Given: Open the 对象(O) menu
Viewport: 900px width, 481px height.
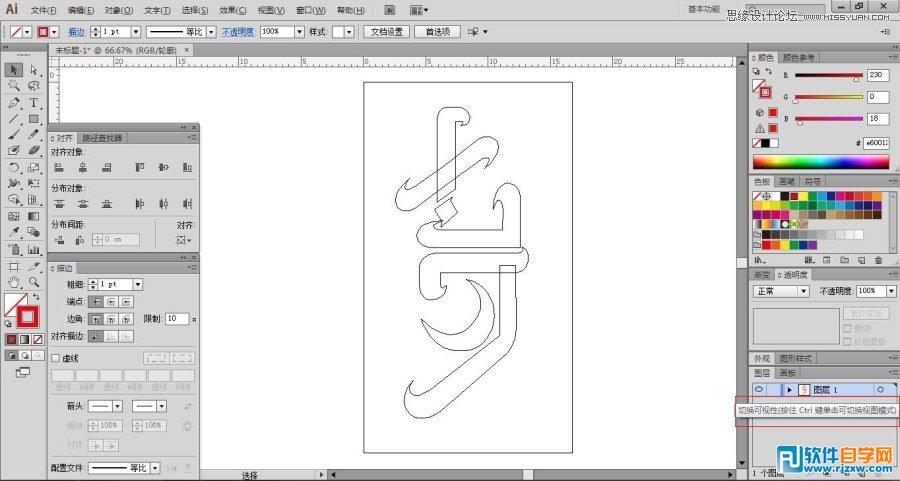Looking at the screenshot, I should pos(119,10).
